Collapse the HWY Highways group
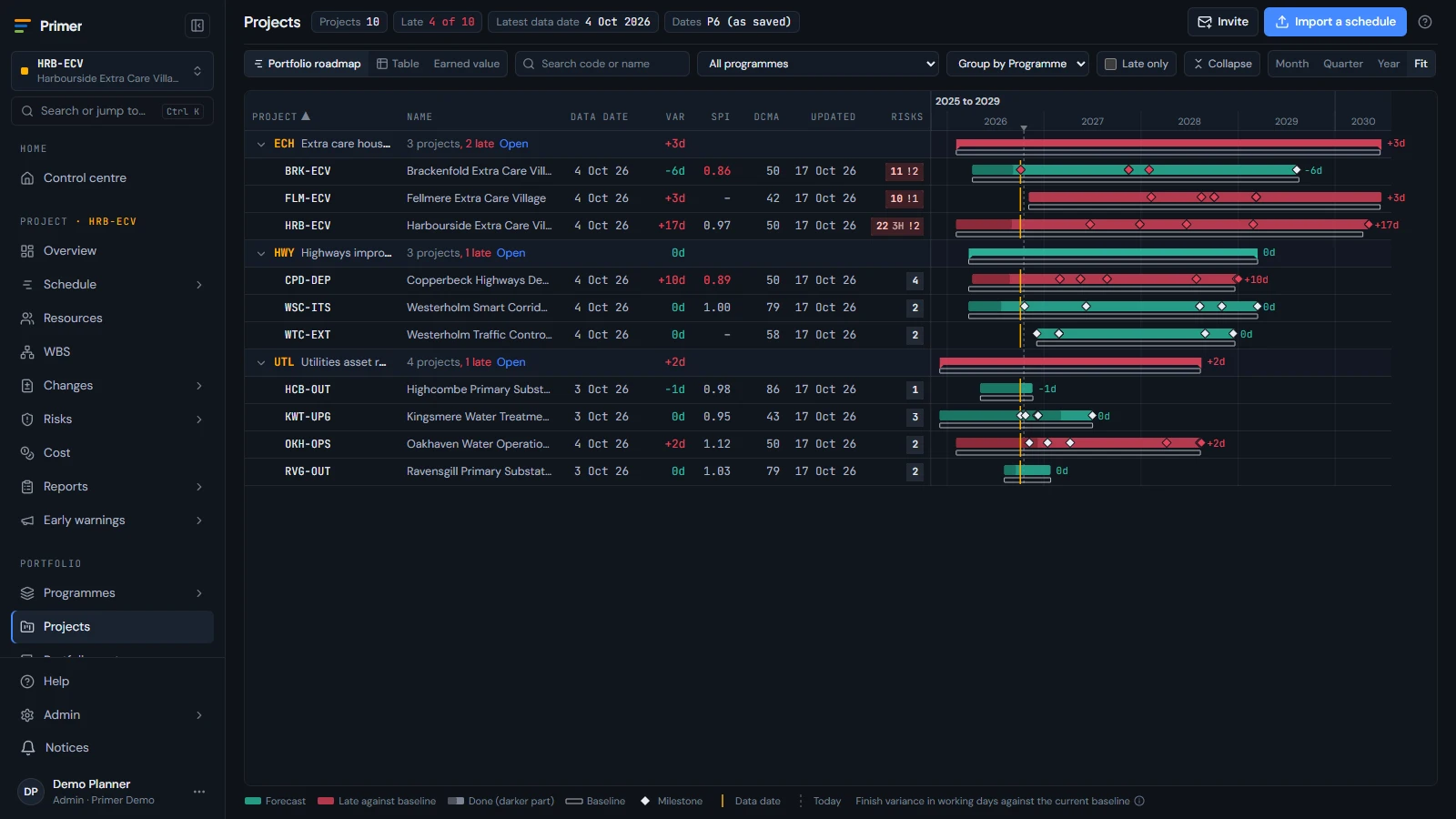 click(x=261, y=253)
